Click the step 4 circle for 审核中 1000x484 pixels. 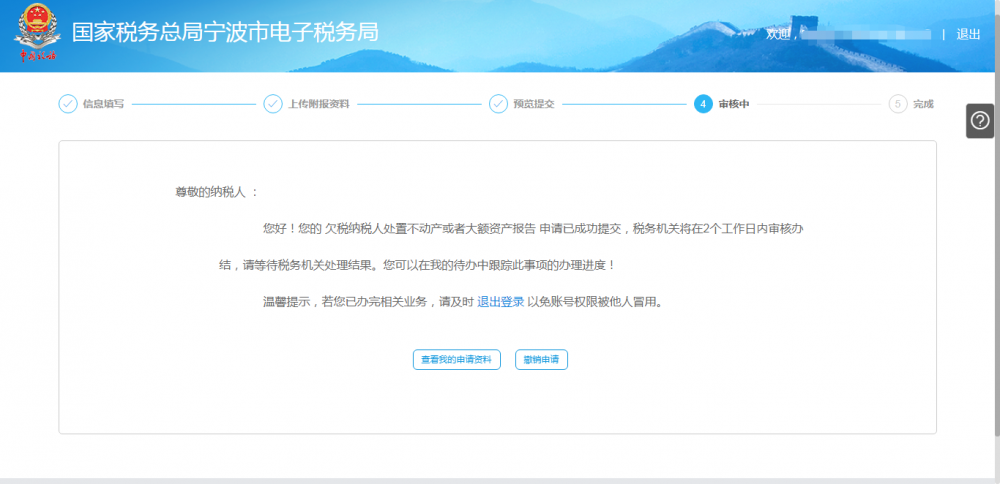click(x=703, y=104)
